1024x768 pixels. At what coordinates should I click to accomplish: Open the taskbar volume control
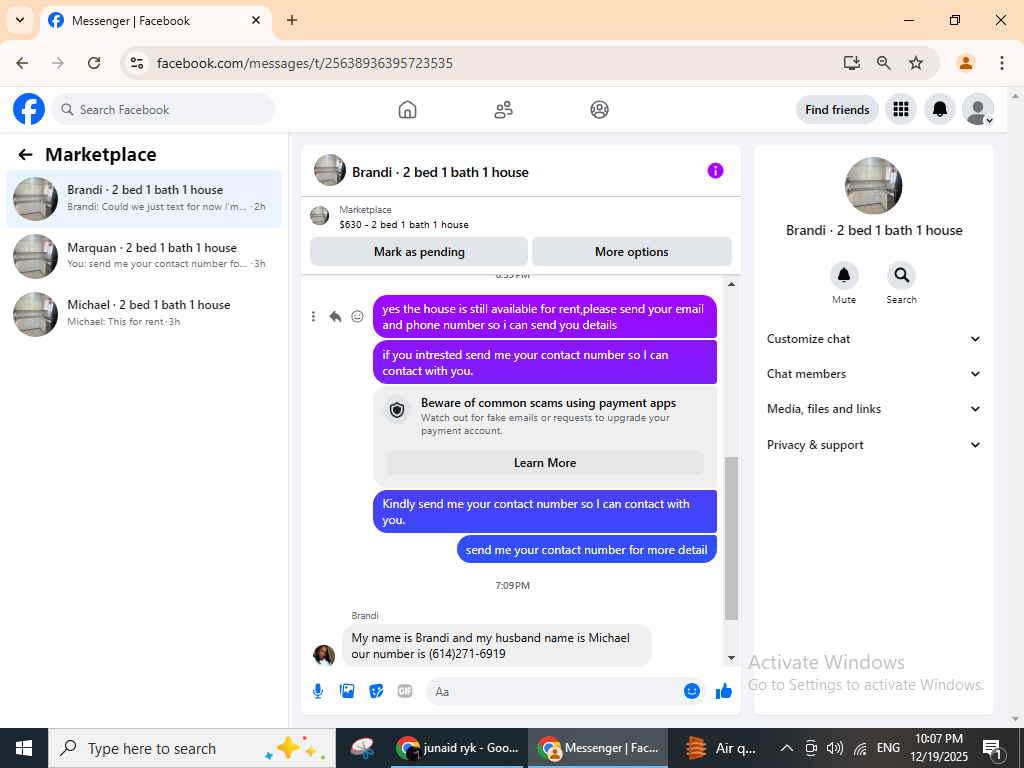point(834,748)
